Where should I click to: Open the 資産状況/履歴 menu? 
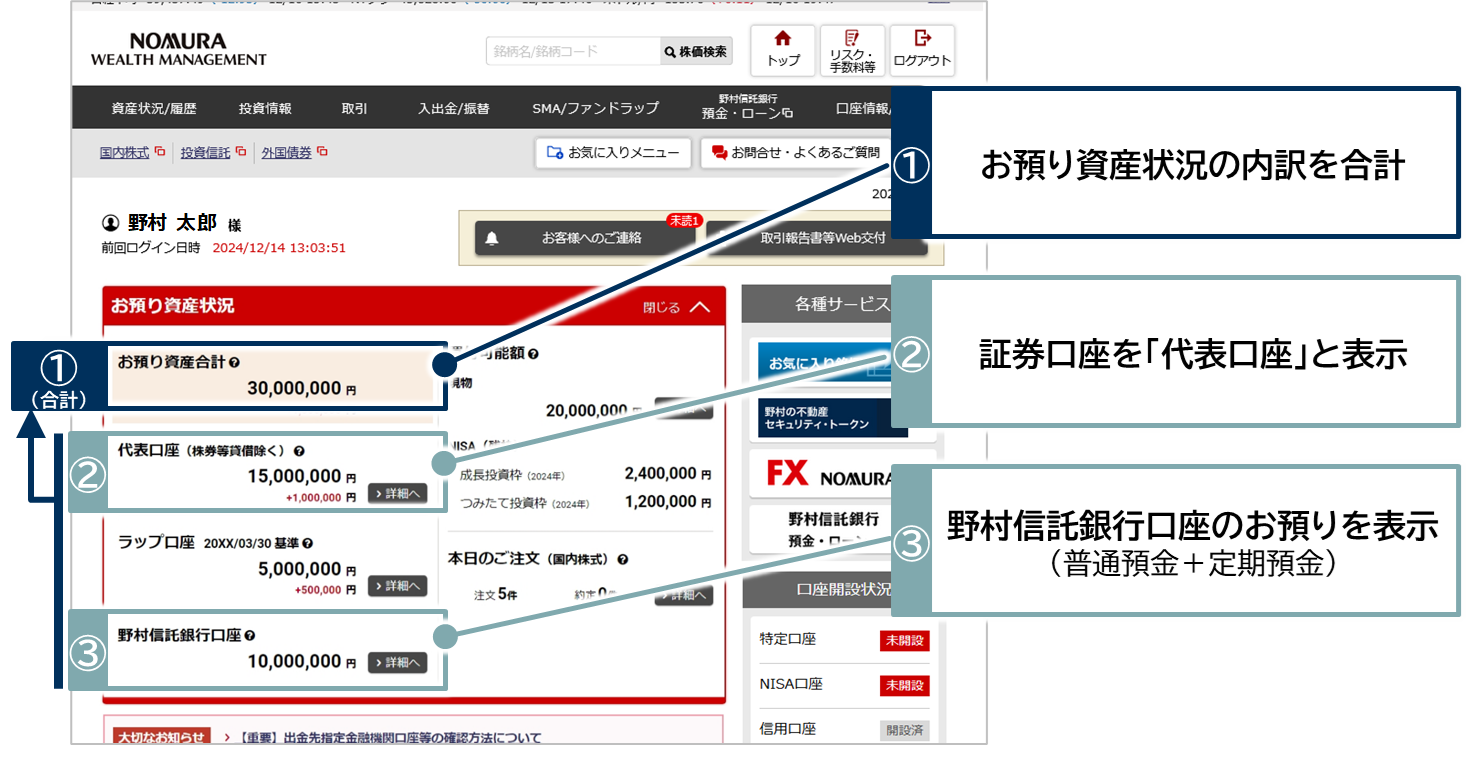coord(154,108)
